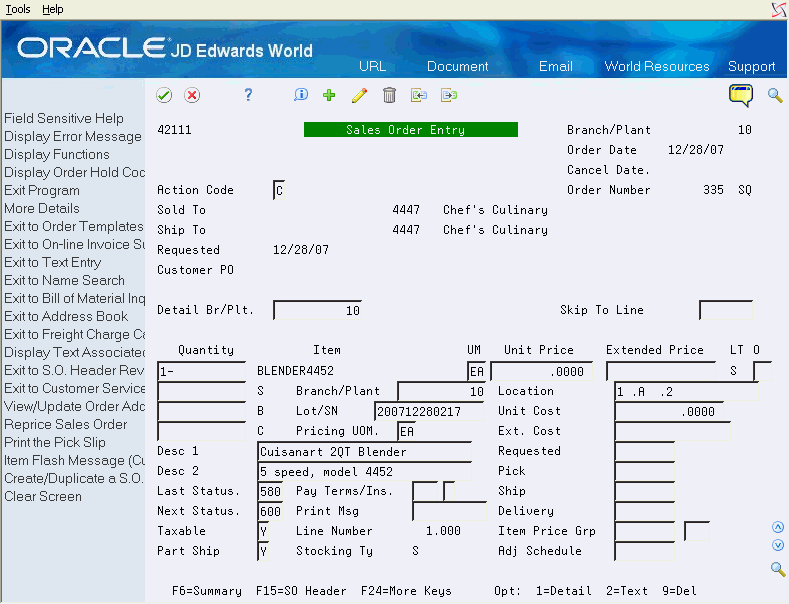Click the yellow pencil change icon
Image resolution: width=789 pixels, height=604 pixels.
[359, 95]
